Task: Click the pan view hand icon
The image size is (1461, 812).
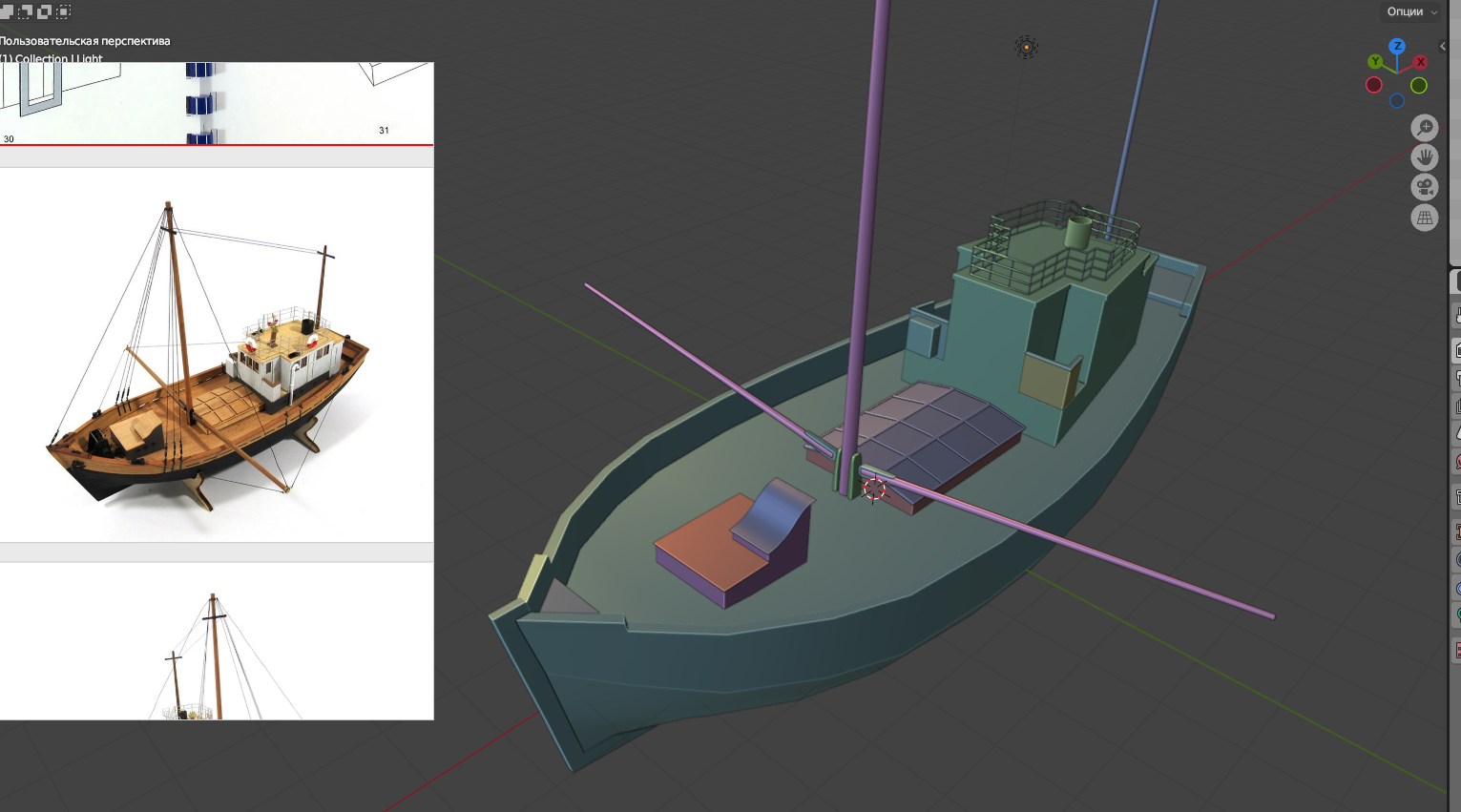Action: click(1425, 157)
